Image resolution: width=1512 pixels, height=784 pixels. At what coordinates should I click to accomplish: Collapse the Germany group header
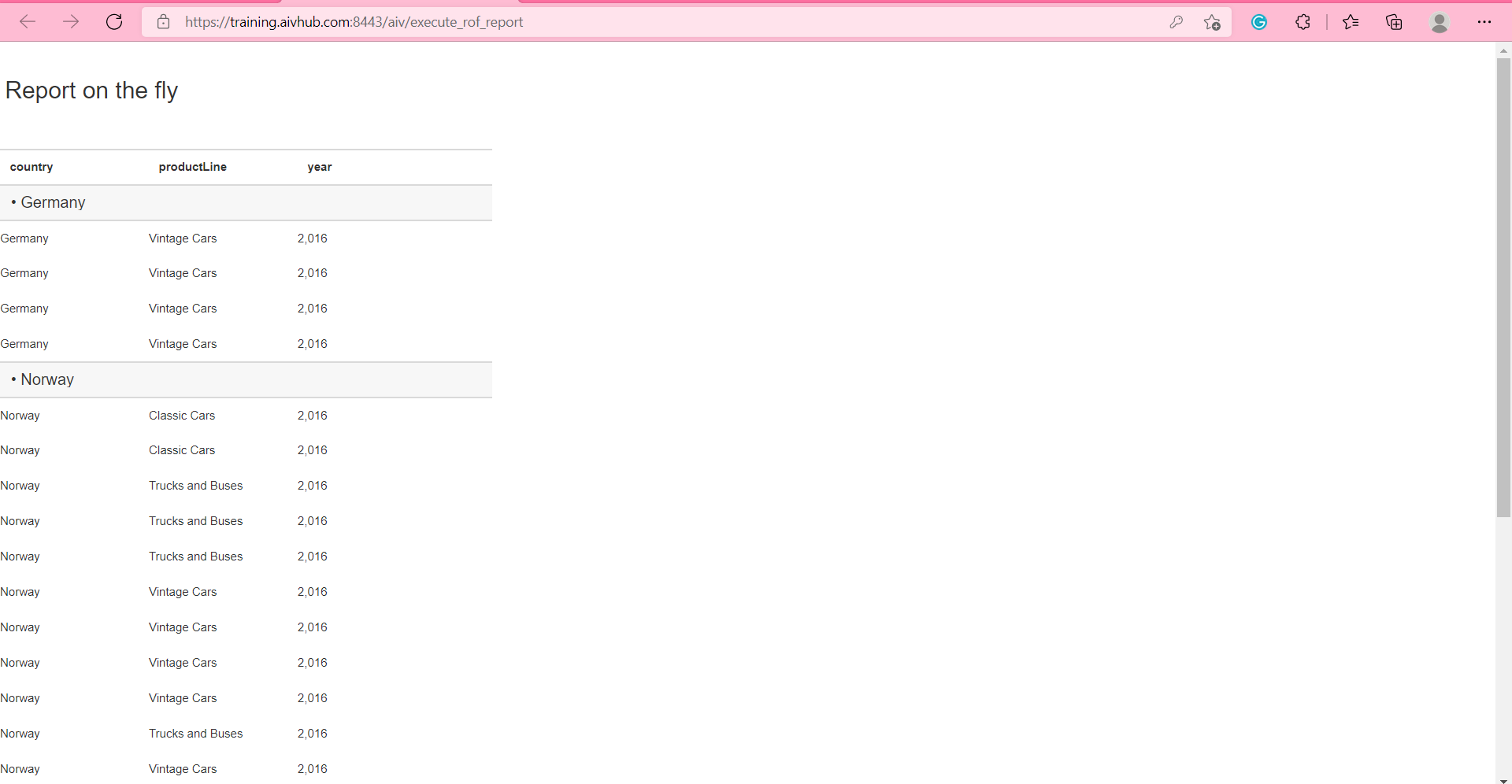tap(246, 203)
